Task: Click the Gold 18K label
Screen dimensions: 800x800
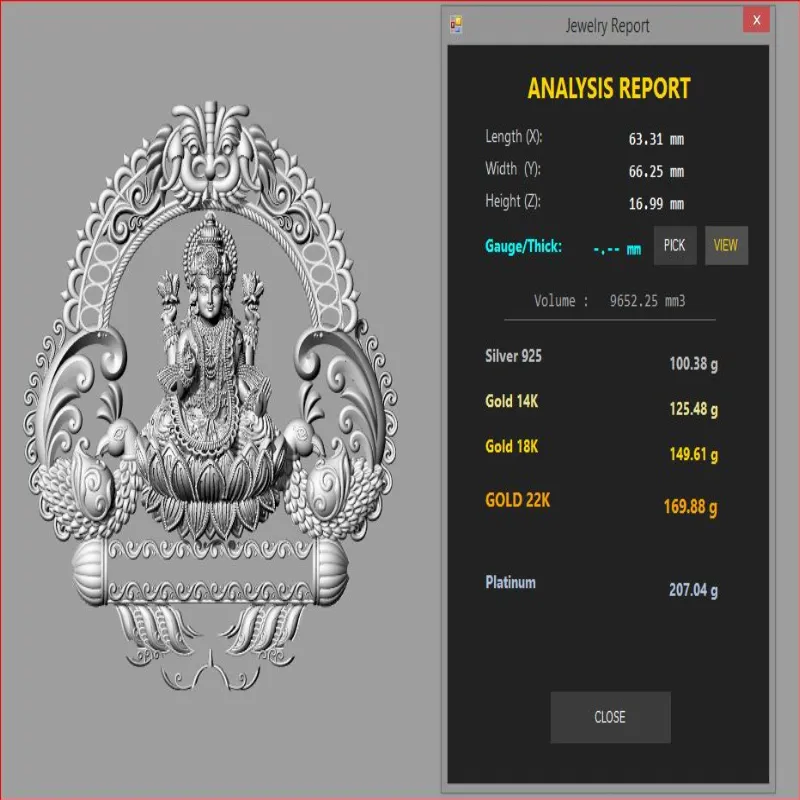Action: 511,446
